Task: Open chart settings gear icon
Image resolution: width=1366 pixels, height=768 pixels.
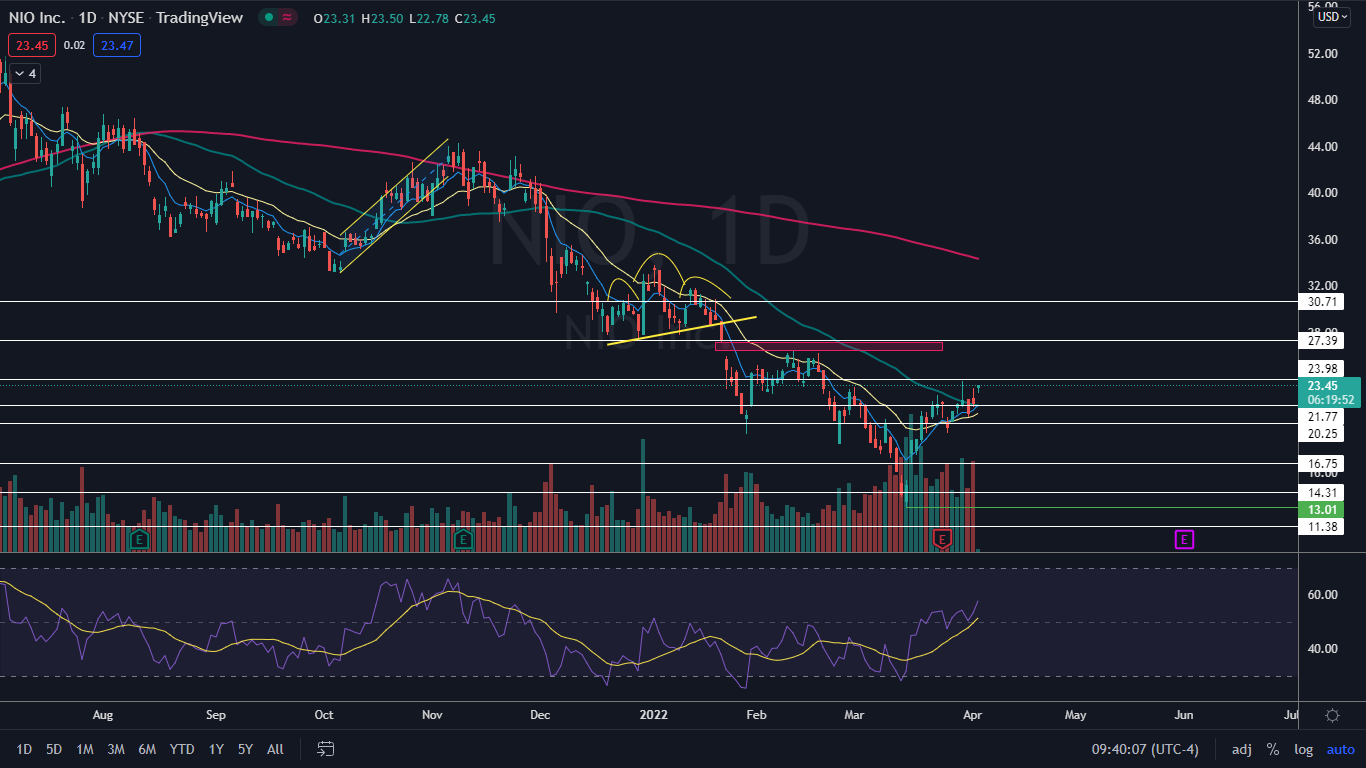Action: tap(1332, 715)
